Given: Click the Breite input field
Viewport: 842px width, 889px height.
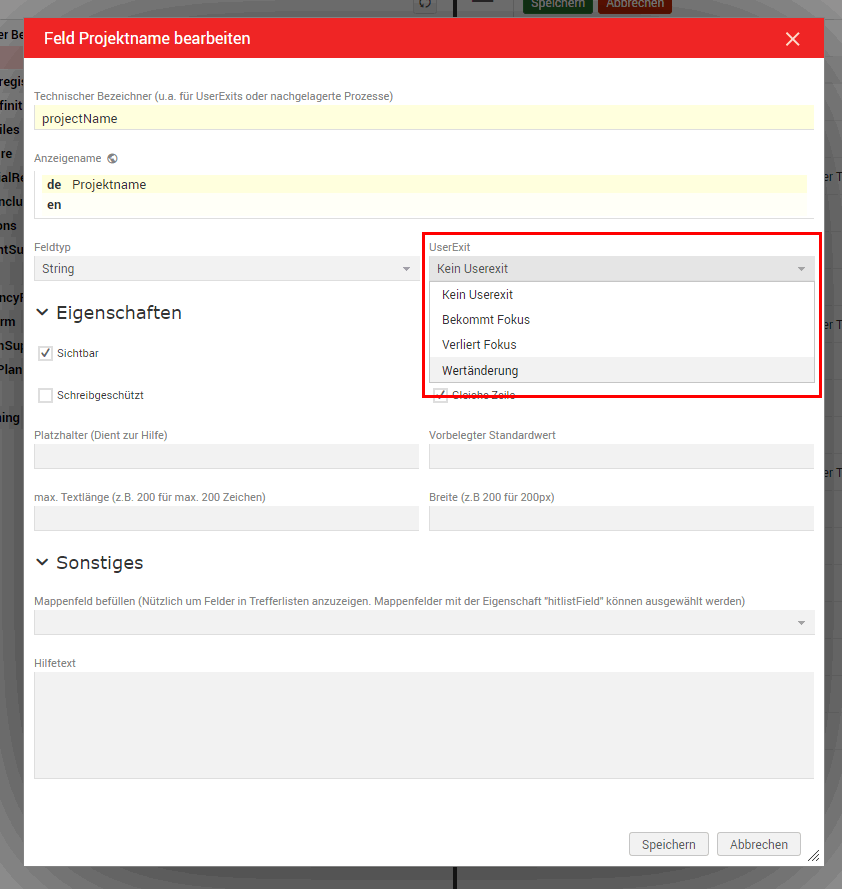Looking at the screenshot, I should 621,518.
